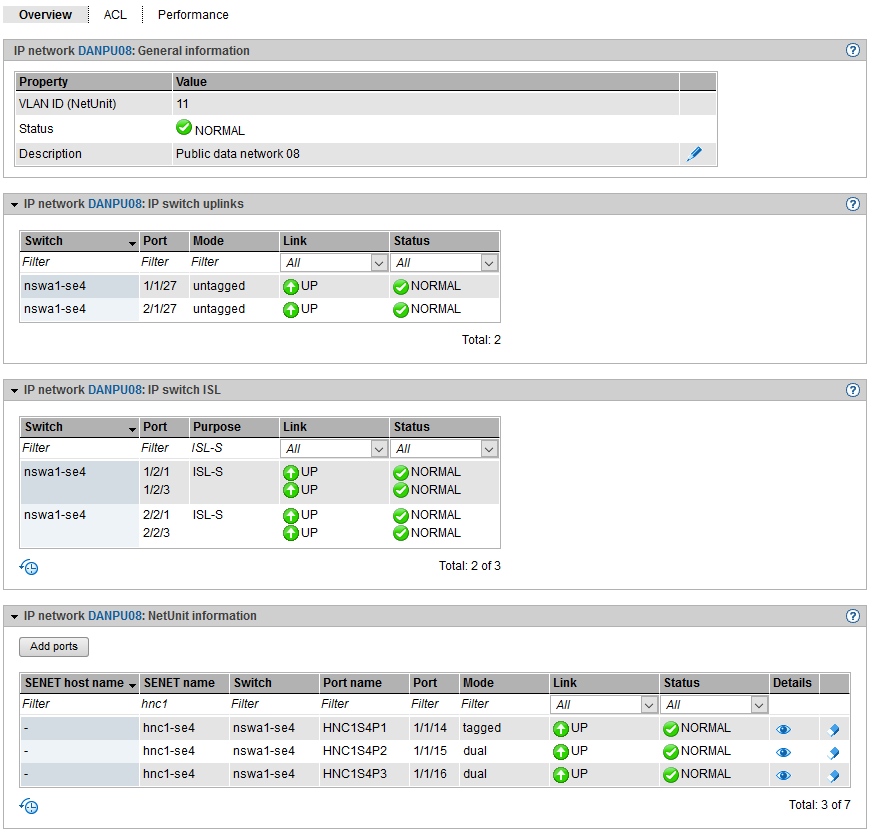The image size is (873, 834).
Task: Collapse the NetUnit information section
Action: [14, 616]
